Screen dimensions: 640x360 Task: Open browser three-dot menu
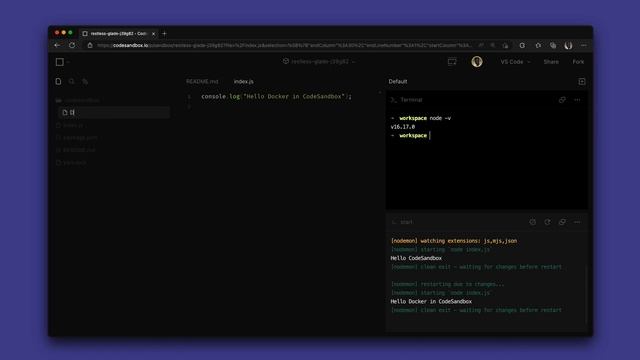coord(584,45)
